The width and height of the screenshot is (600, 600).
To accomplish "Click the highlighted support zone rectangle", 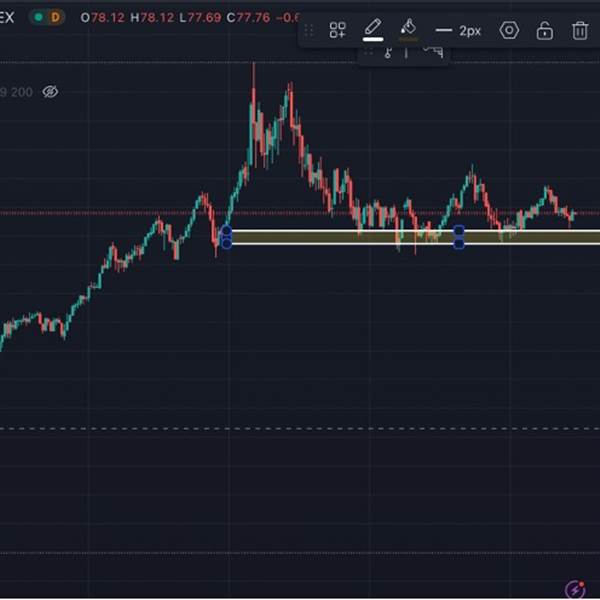I will pyautogui.click(x=340, y=237).
